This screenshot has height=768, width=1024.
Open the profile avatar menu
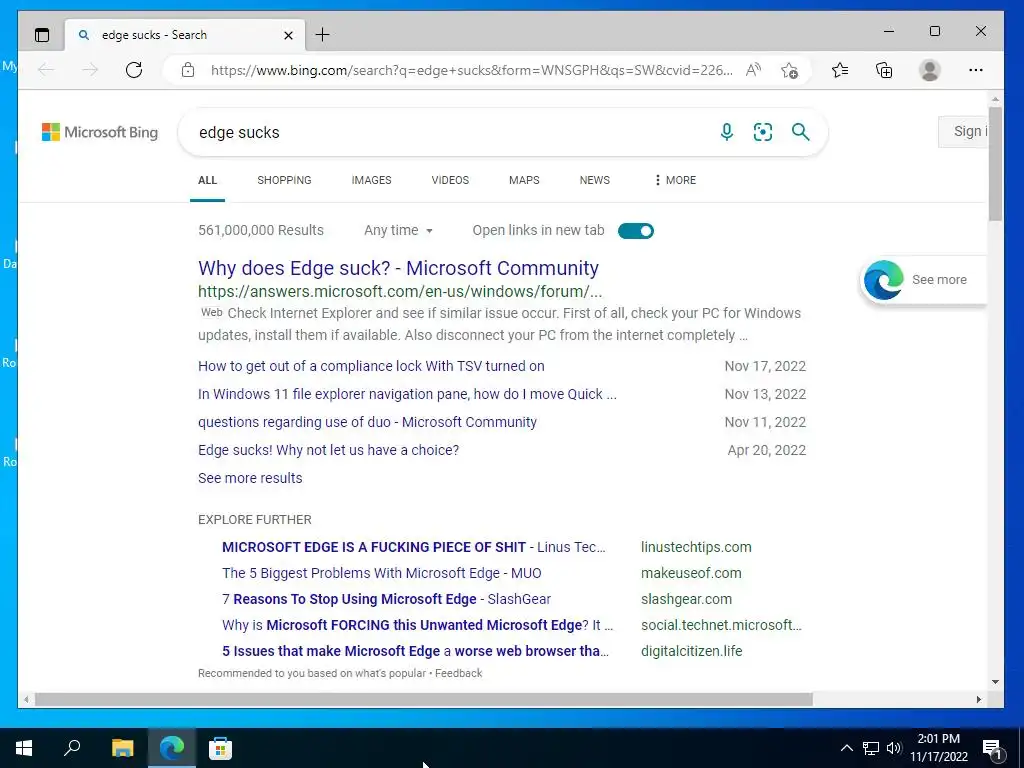click(929, 70)
